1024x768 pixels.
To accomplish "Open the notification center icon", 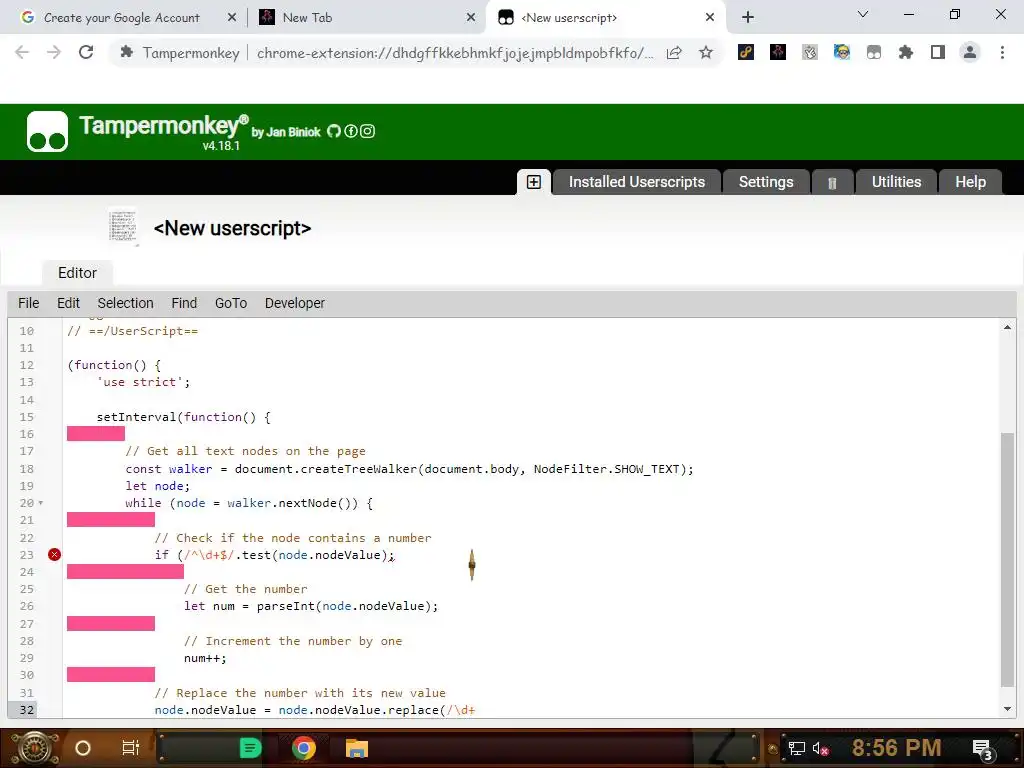I will 983,749.
